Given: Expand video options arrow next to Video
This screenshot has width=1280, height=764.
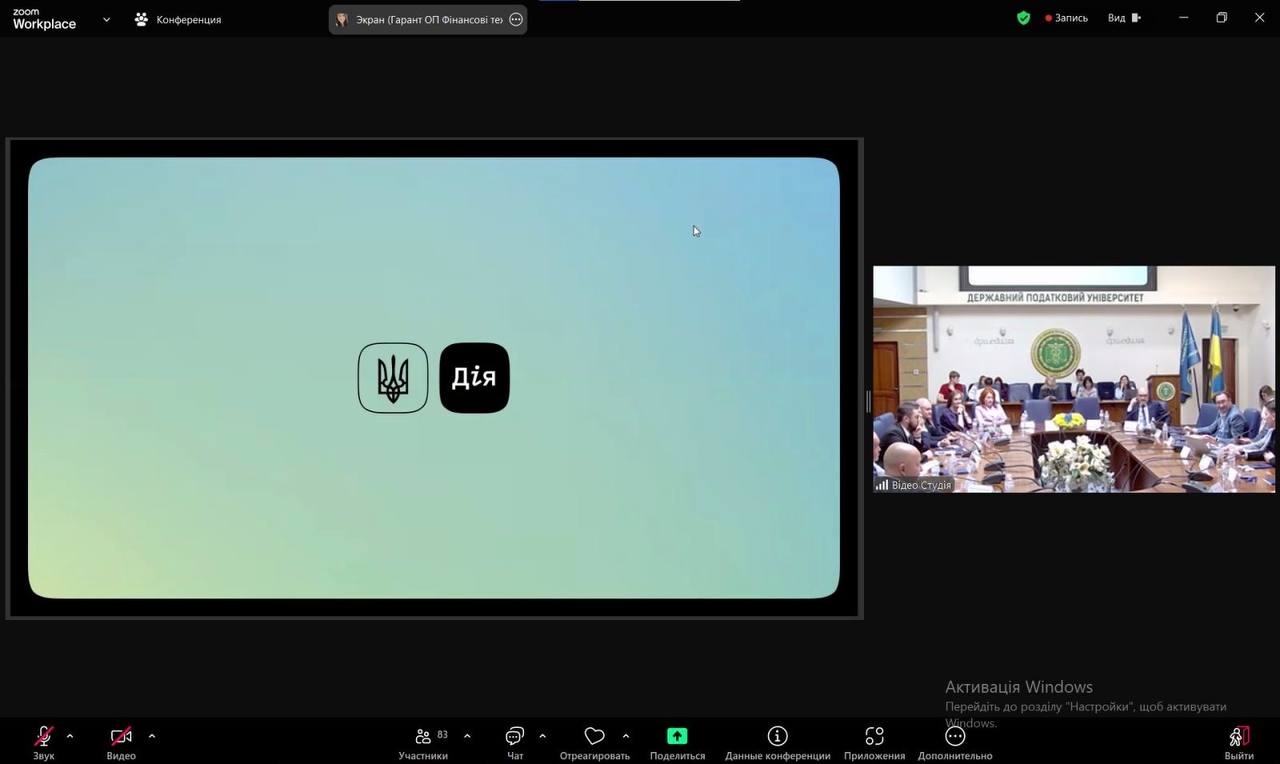Looking at the screenshot, I should tap(152, 736).
